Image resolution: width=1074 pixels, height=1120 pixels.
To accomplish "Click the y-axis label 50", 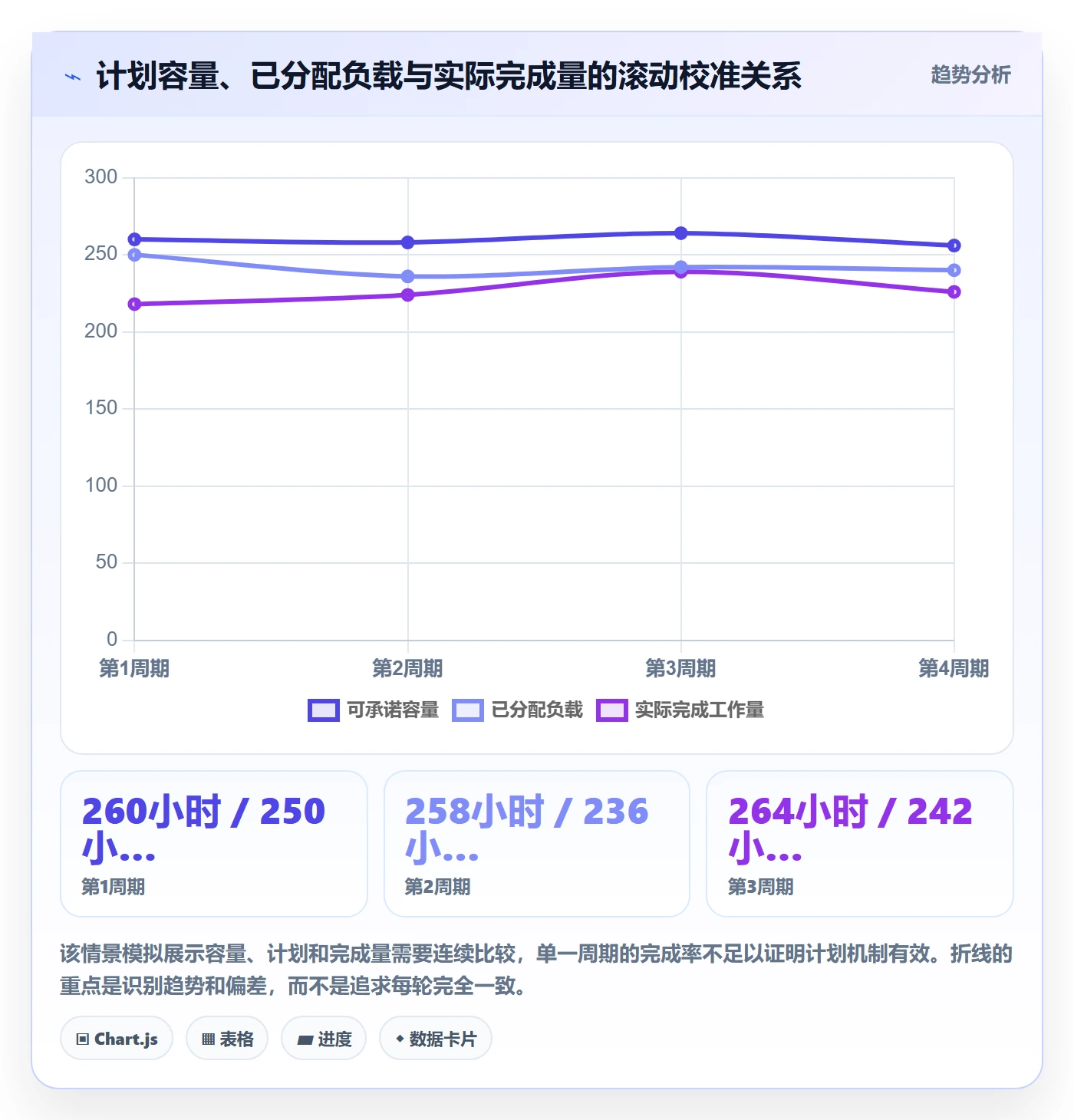I will (x=107, y=562).
